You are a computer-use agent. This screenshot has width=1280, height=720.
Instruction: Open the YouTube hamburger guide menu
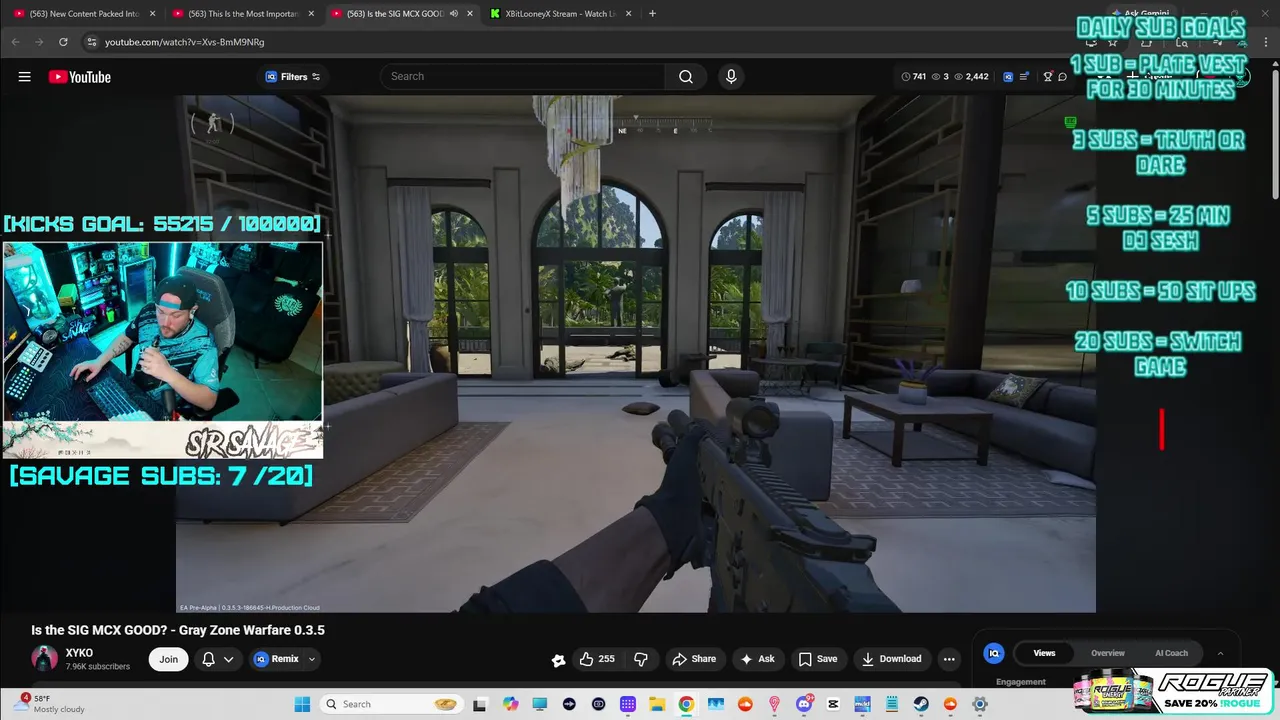pos(24,77)
